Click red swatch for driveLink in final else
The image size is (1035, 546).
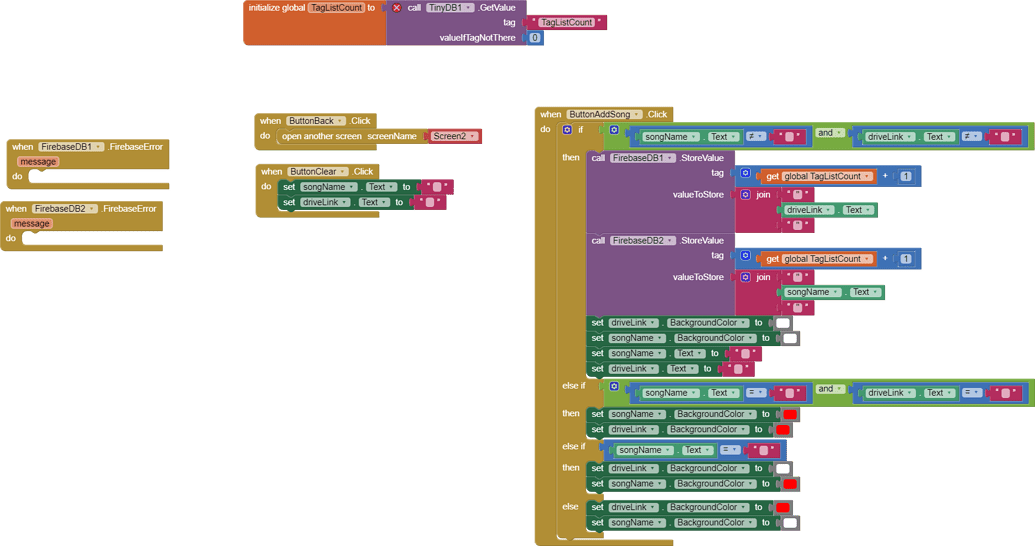(x=783, y=508)
